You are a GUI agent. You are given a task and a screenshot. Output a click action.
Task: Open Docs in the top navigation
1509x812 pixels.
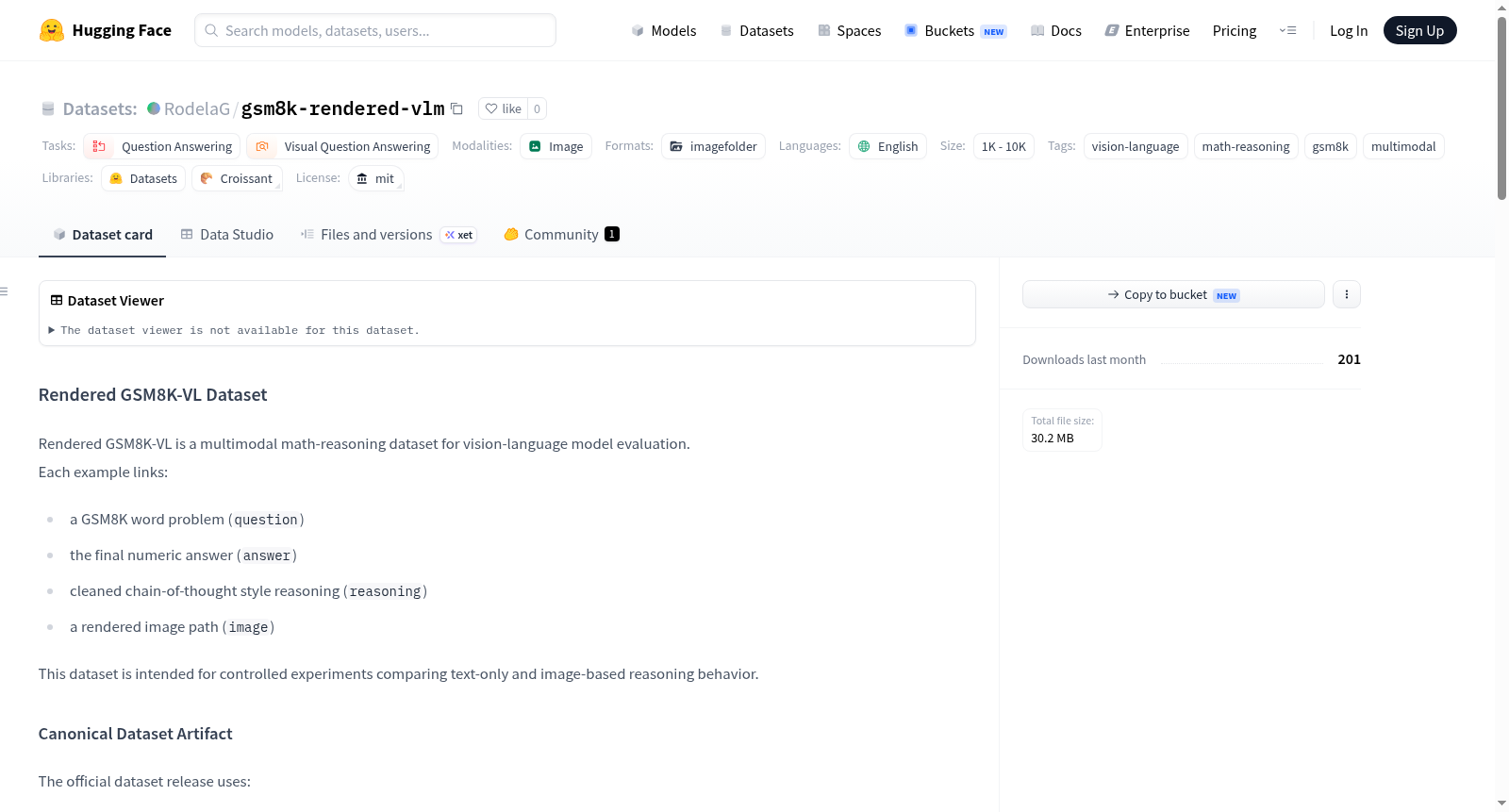(x=1056, y=30)
